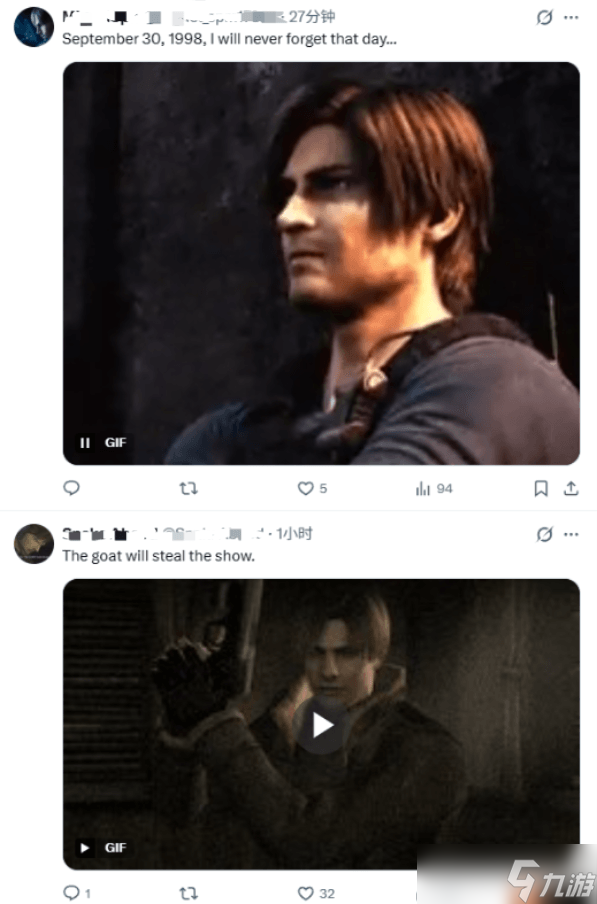This screenshot has width=597, height=904.
Task: Click small play GIF badge on second post
Action: (85, 848)
